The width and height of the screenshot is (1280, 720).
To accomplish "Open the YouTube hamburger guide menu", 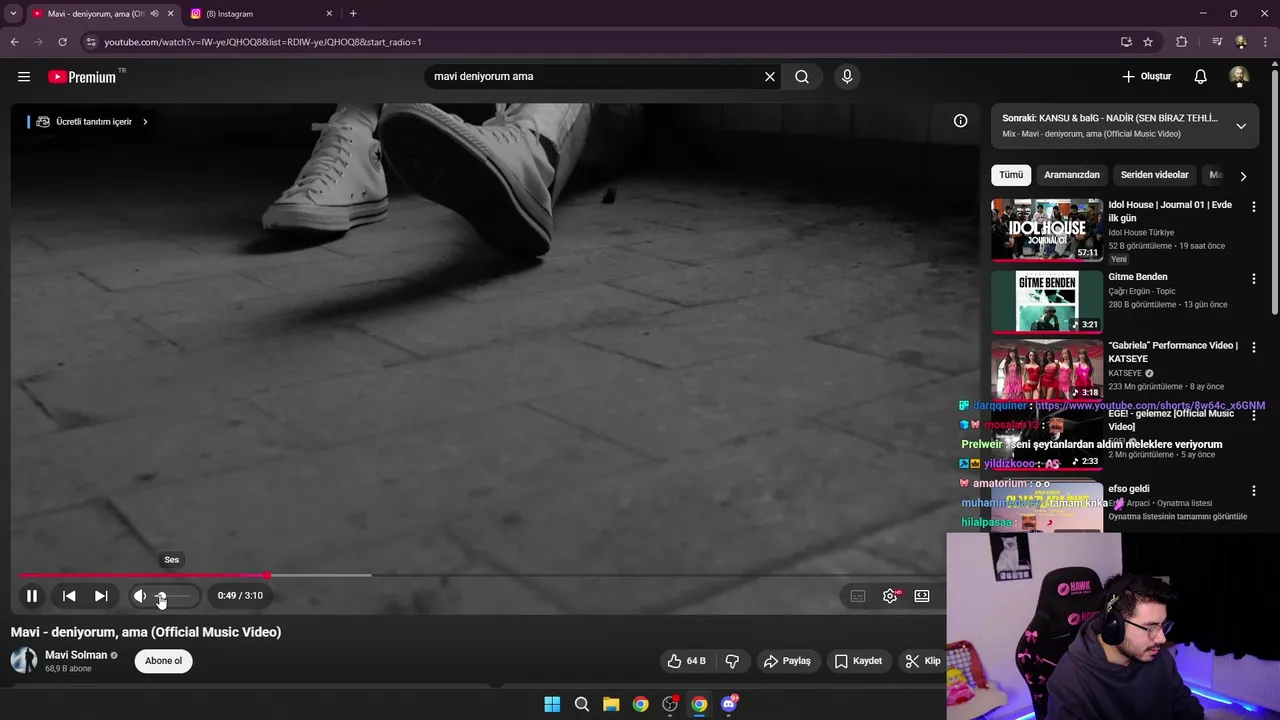I will coord(24,77).
